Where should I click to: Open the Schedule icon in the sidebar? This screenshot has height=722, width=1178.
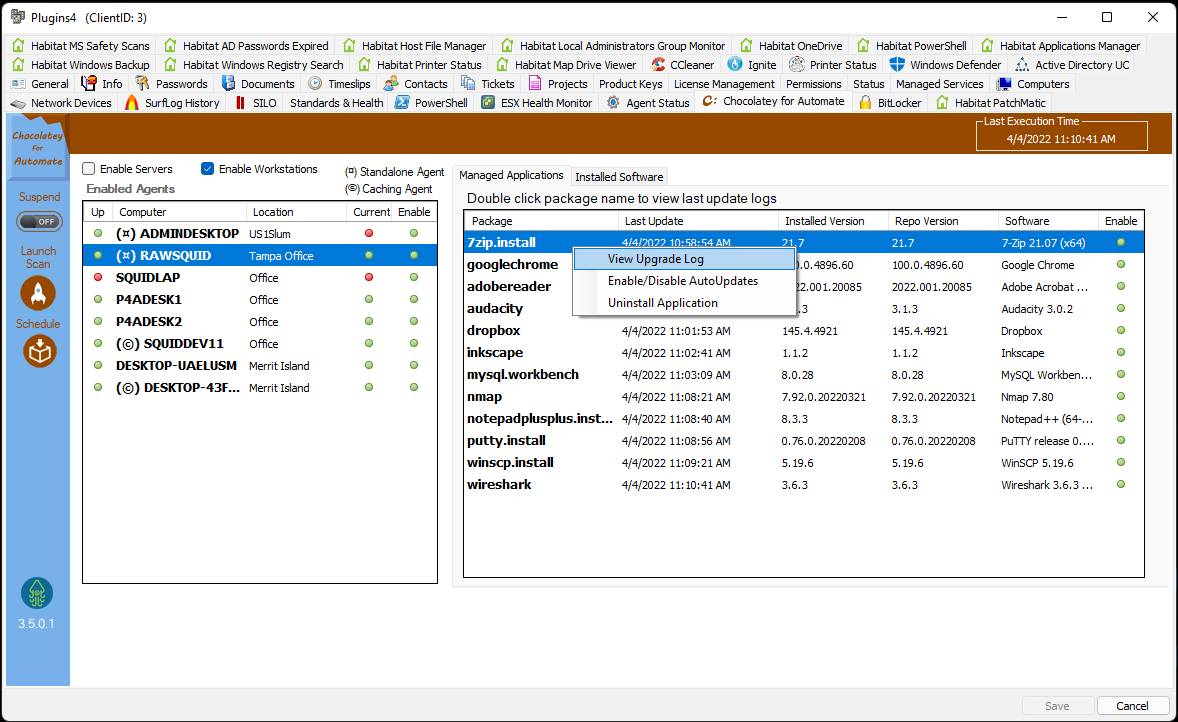click(38, 351)
